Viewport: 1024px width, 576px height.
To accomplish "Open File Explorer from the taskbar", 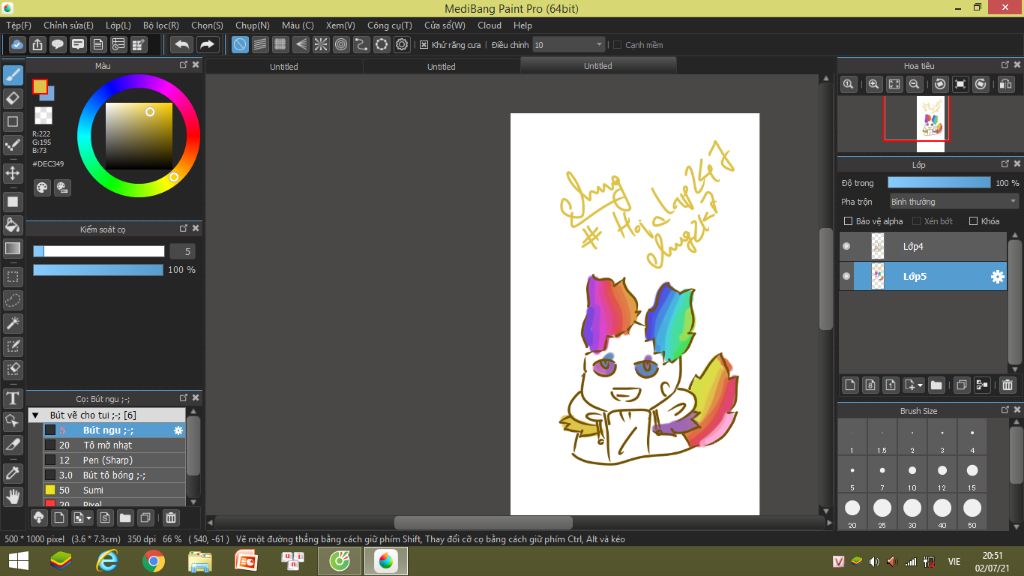I will tap(200, 561).
